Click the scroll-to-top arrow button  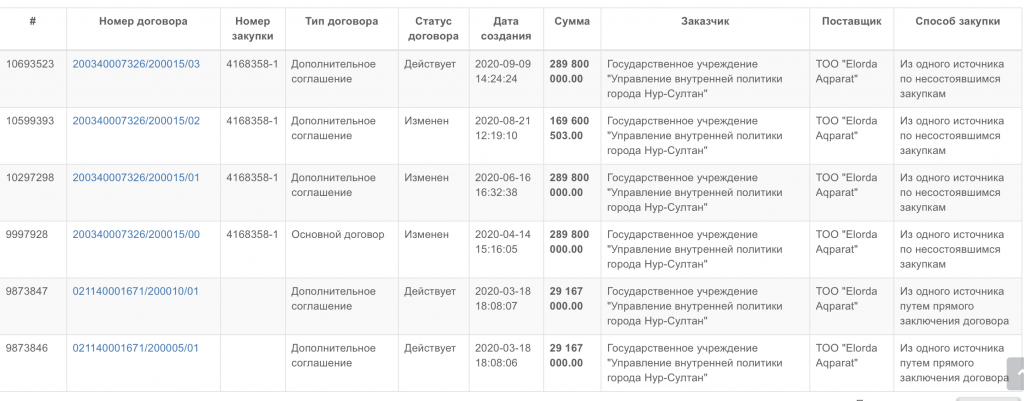click(x=1016, y=374)
